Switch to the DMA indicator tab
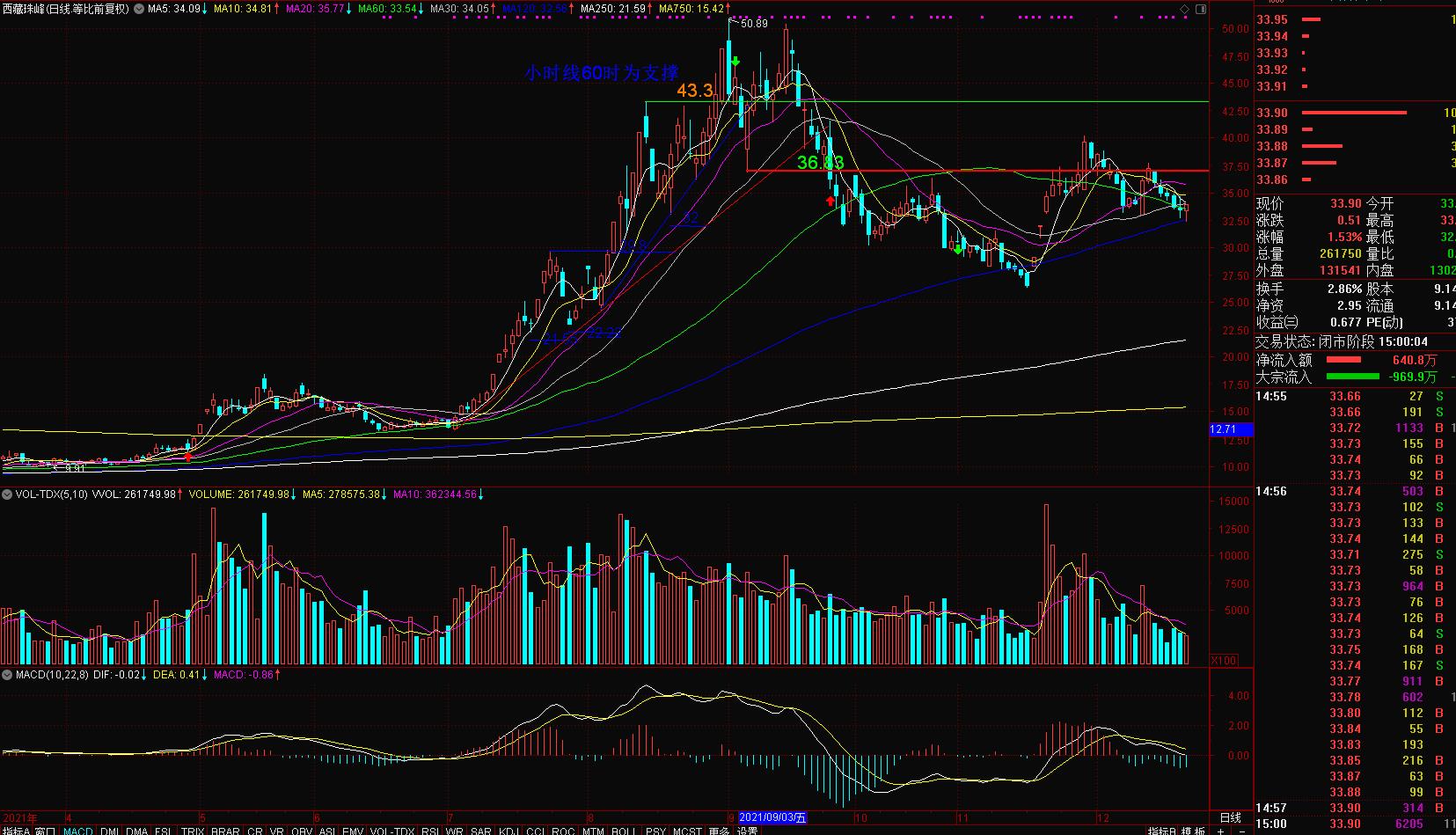This screenshot has width=1456, height=835. click(x=137, y=830)
